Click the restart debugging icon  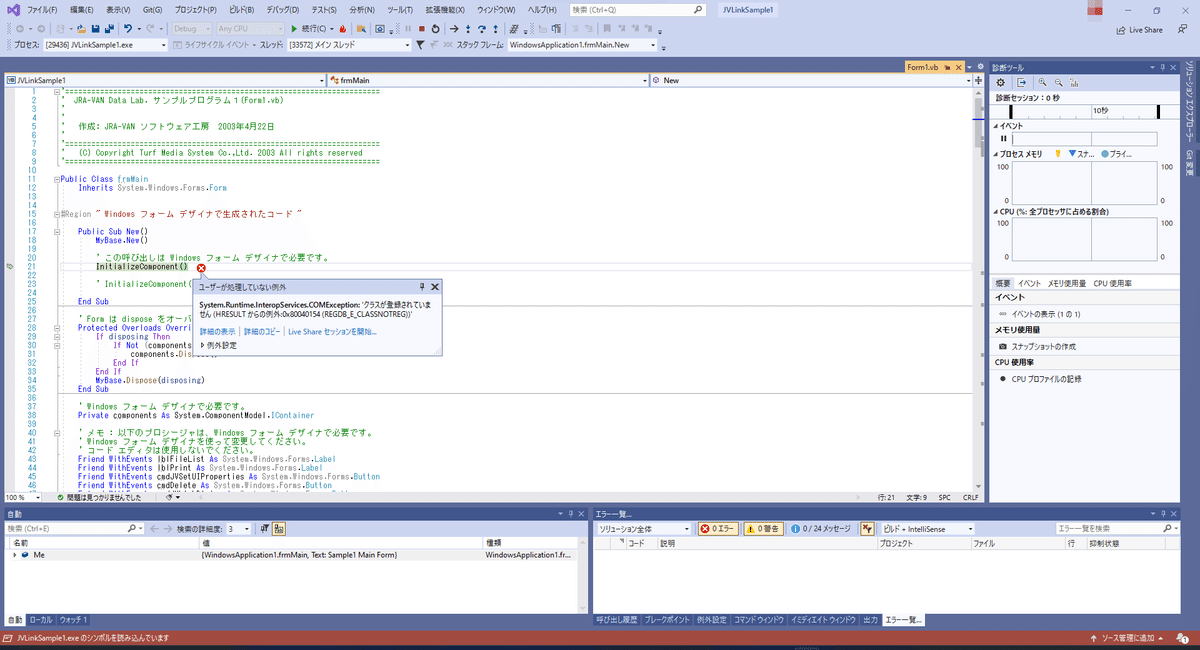point(436,29)
